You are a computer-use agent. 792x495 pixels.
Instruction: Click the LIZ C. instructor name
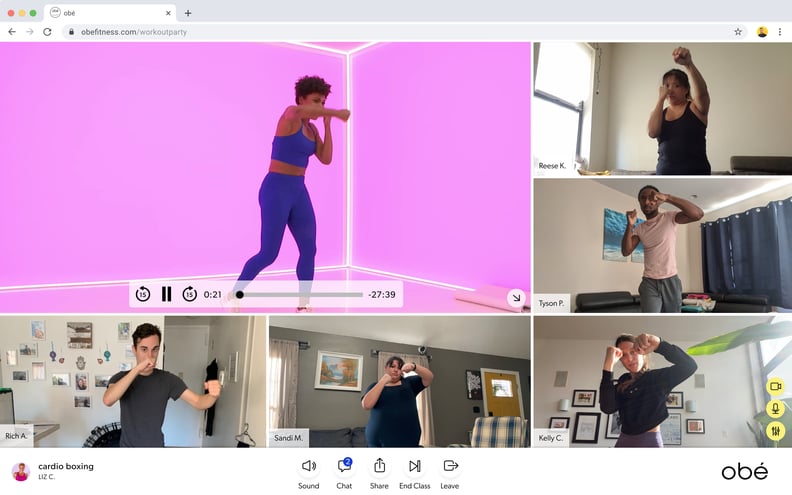tap(46, 477)
